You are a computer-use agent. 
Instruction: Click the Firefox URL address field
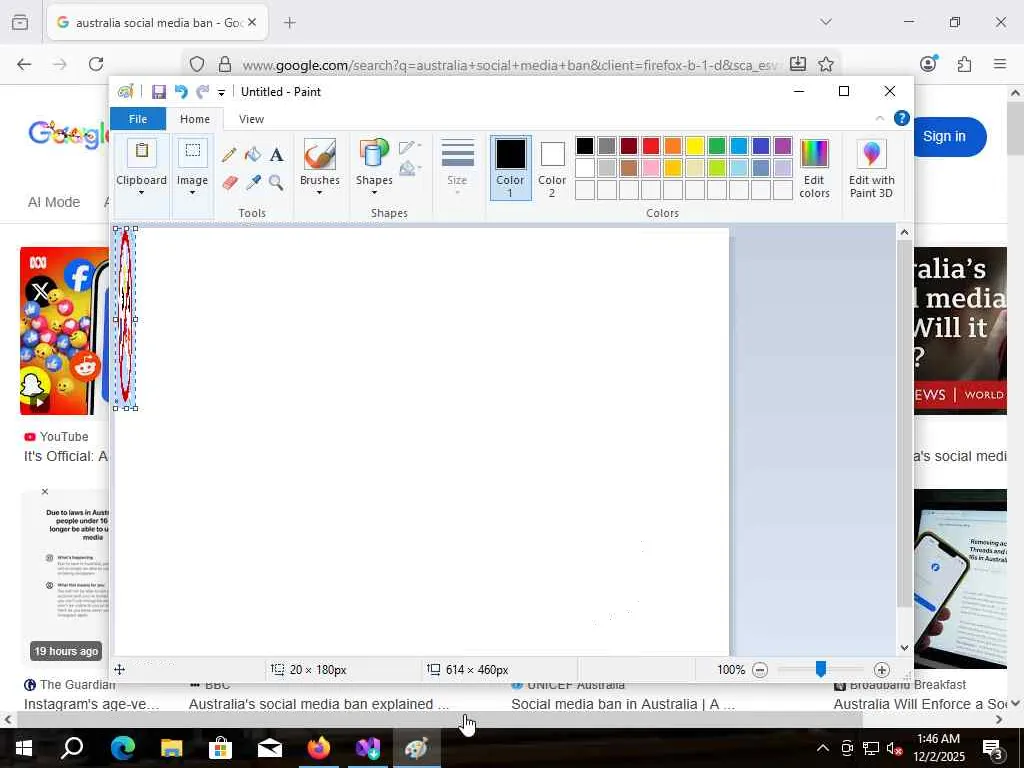pos(509,65)
